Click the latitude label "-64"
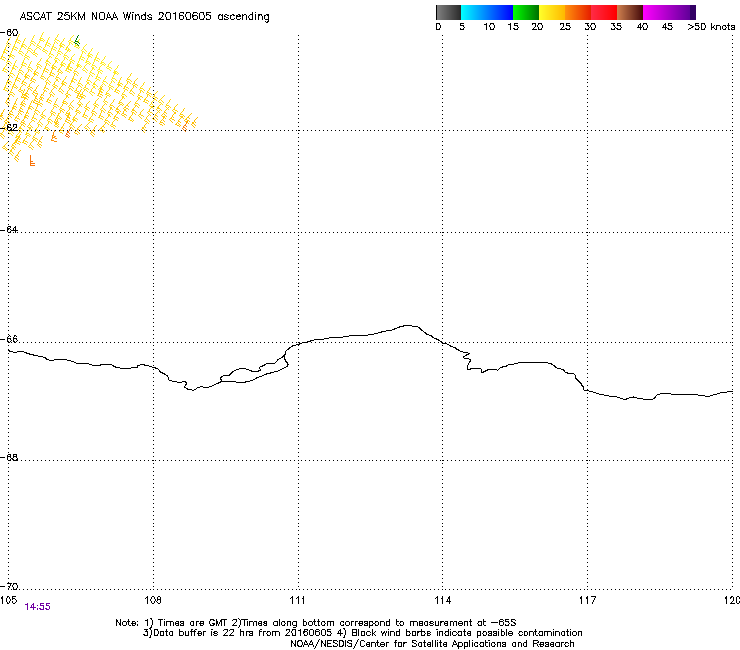The width and height of the screenshot is (740, 650). coord(9,229)
